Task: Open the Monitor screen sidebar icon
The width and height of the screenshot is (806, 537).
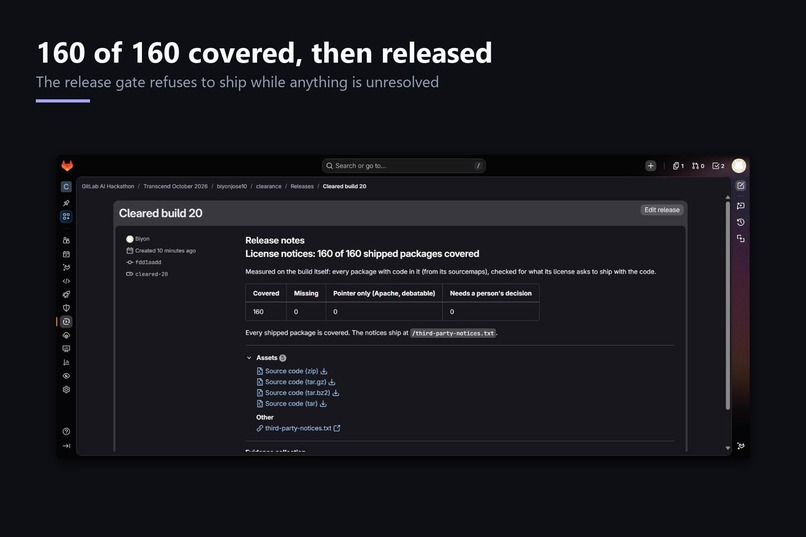Action: click(66, 348)
